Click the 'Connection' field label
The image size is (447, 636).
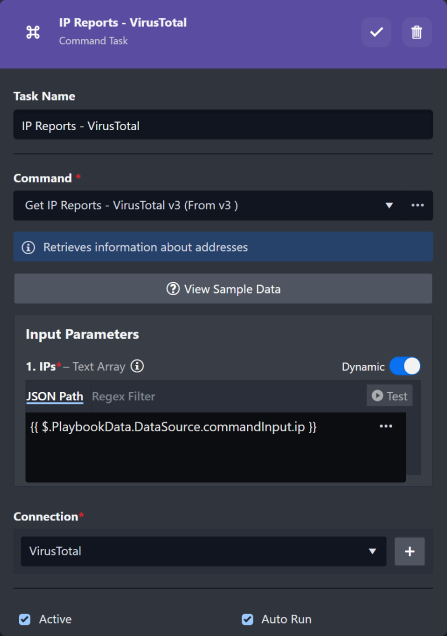click(x=45, y=516)
